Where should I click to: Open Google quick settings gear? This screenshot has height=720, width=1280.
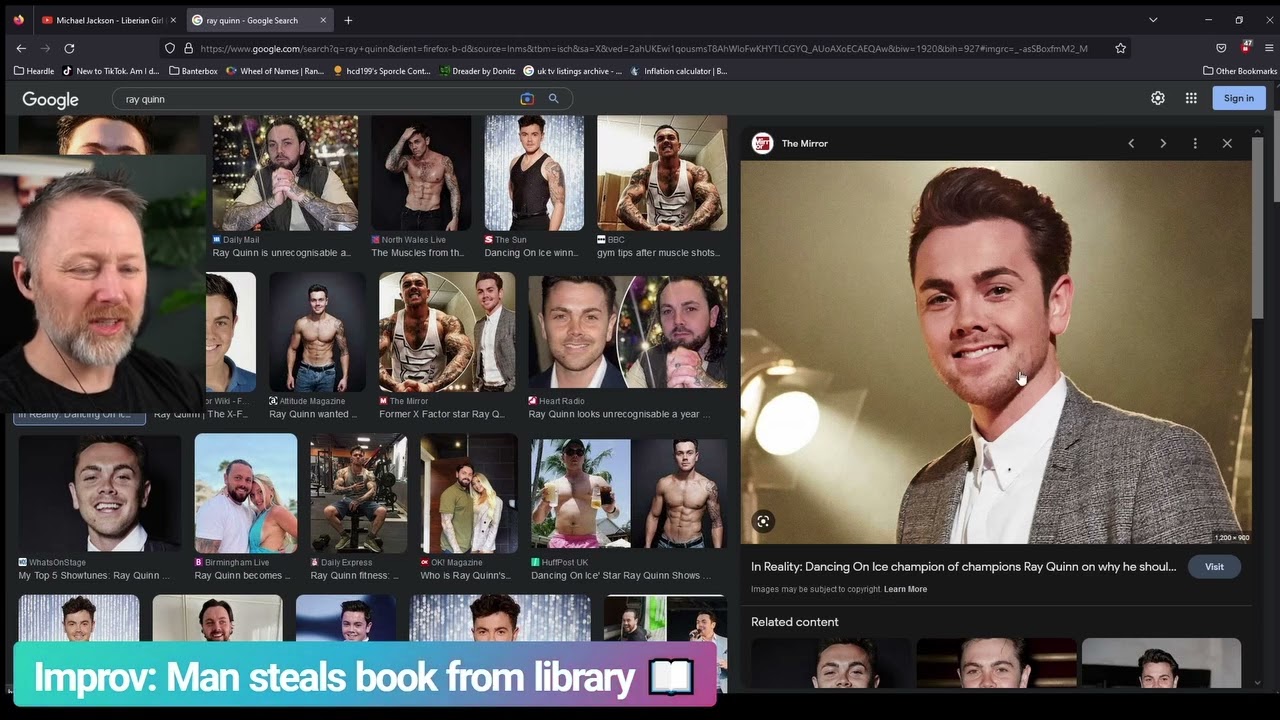tap(1158, 98)
